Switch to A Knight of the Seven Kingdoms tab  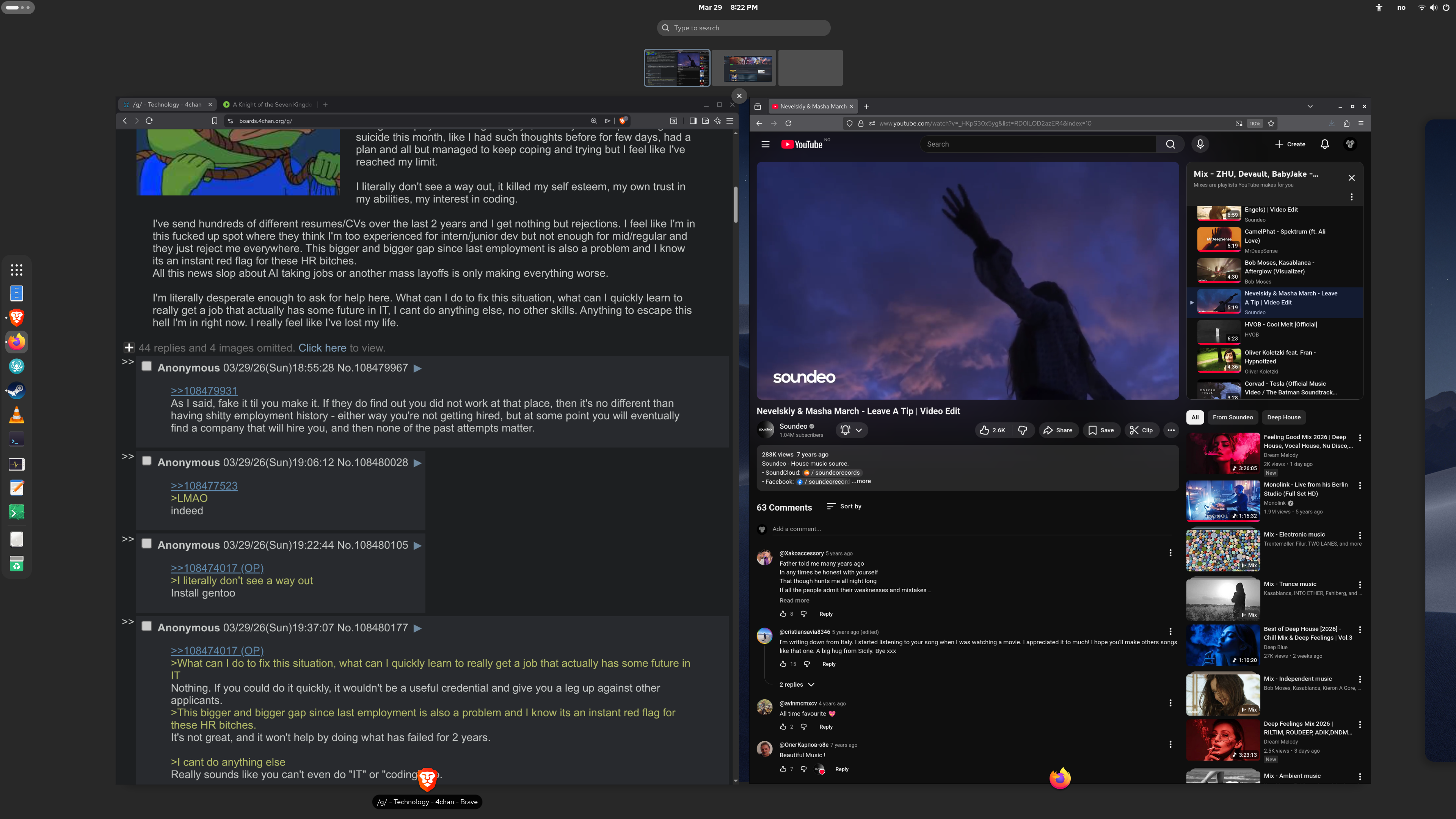pyautogui.click(x=271, y=105)
